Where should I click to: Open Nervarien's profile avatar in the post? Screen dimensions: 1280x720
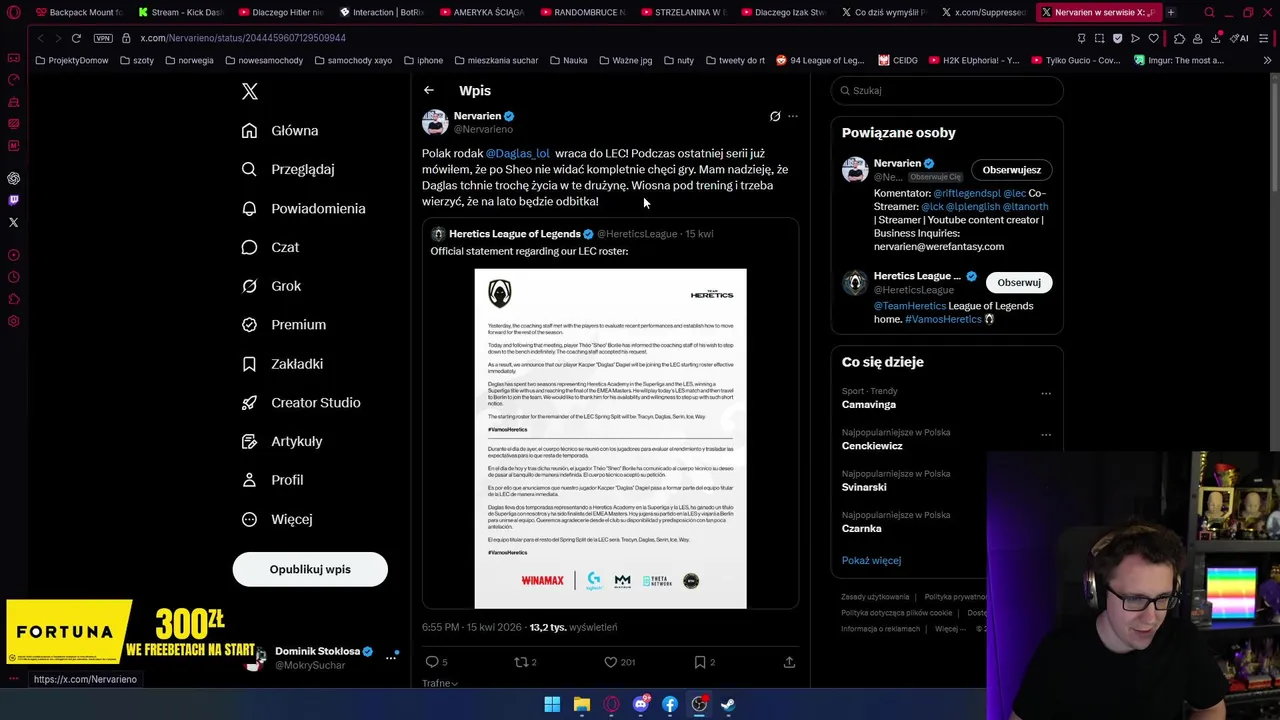click(435, 122)
